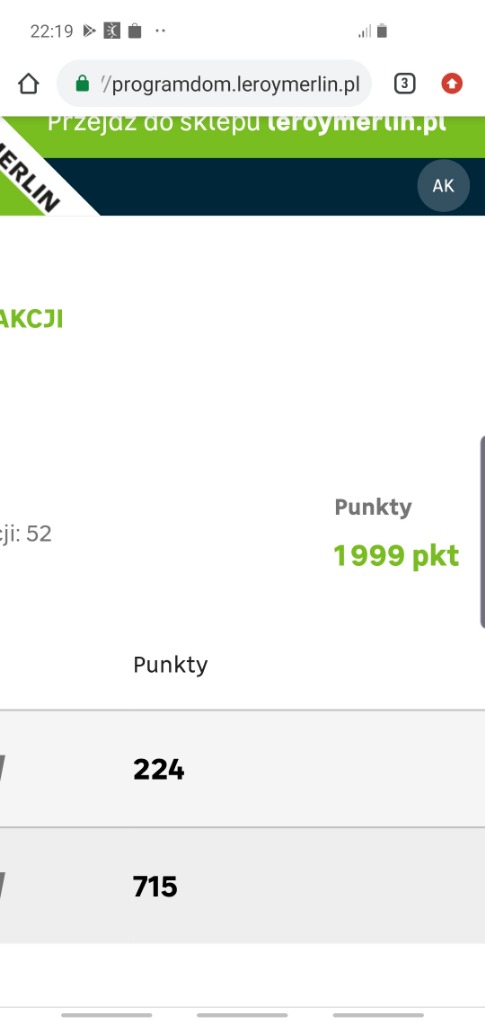The image size is (485, 1024).
Task: Select the row with 715 points
Action: click(242, 886)
